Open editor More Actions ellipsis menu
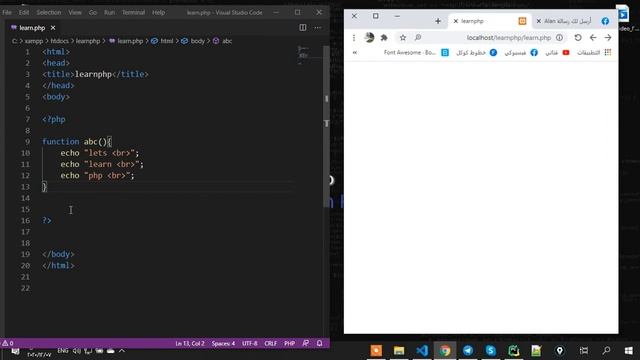 click(318, 27)
